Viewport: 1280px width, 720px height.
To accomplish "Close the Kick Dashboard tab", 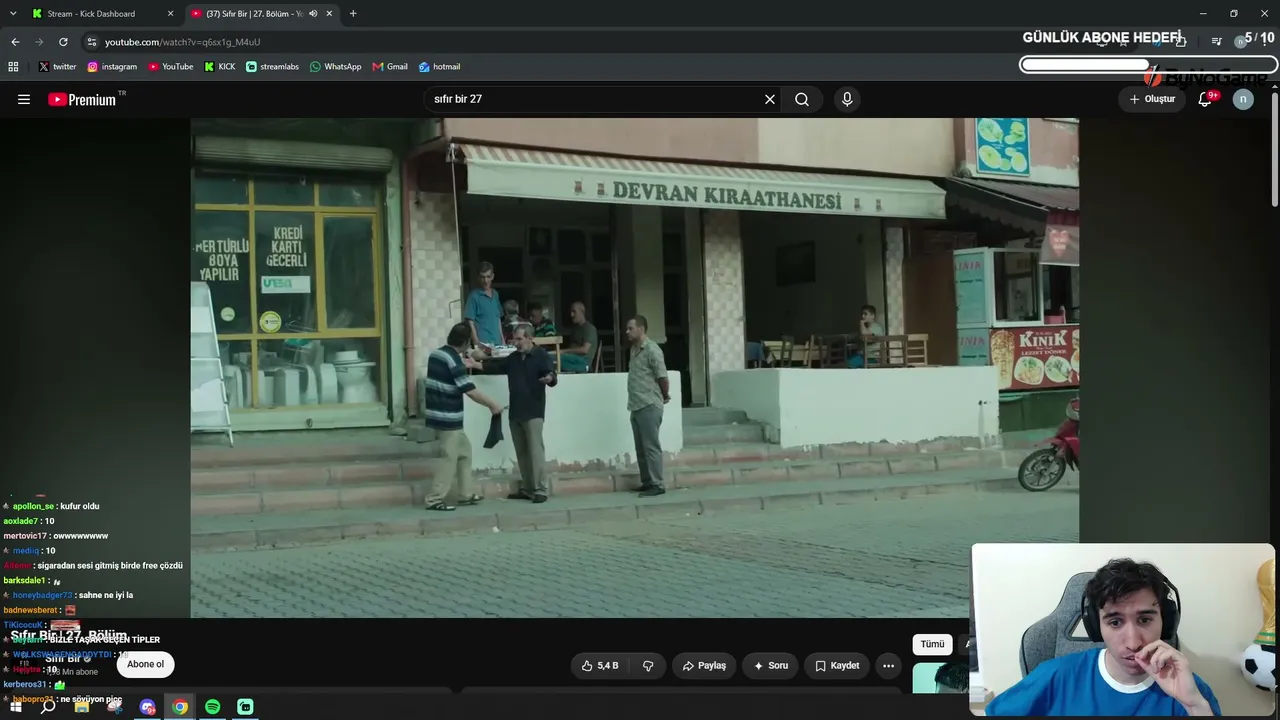I will (170, 14).
